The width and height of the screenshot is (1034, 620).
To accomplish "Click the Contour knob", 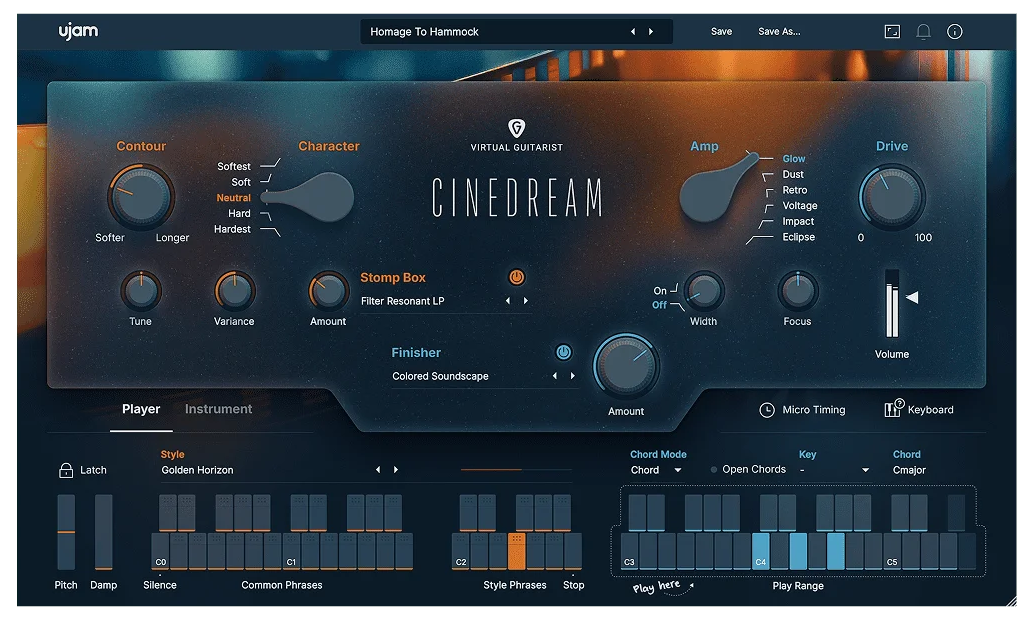I will [140, 197].
